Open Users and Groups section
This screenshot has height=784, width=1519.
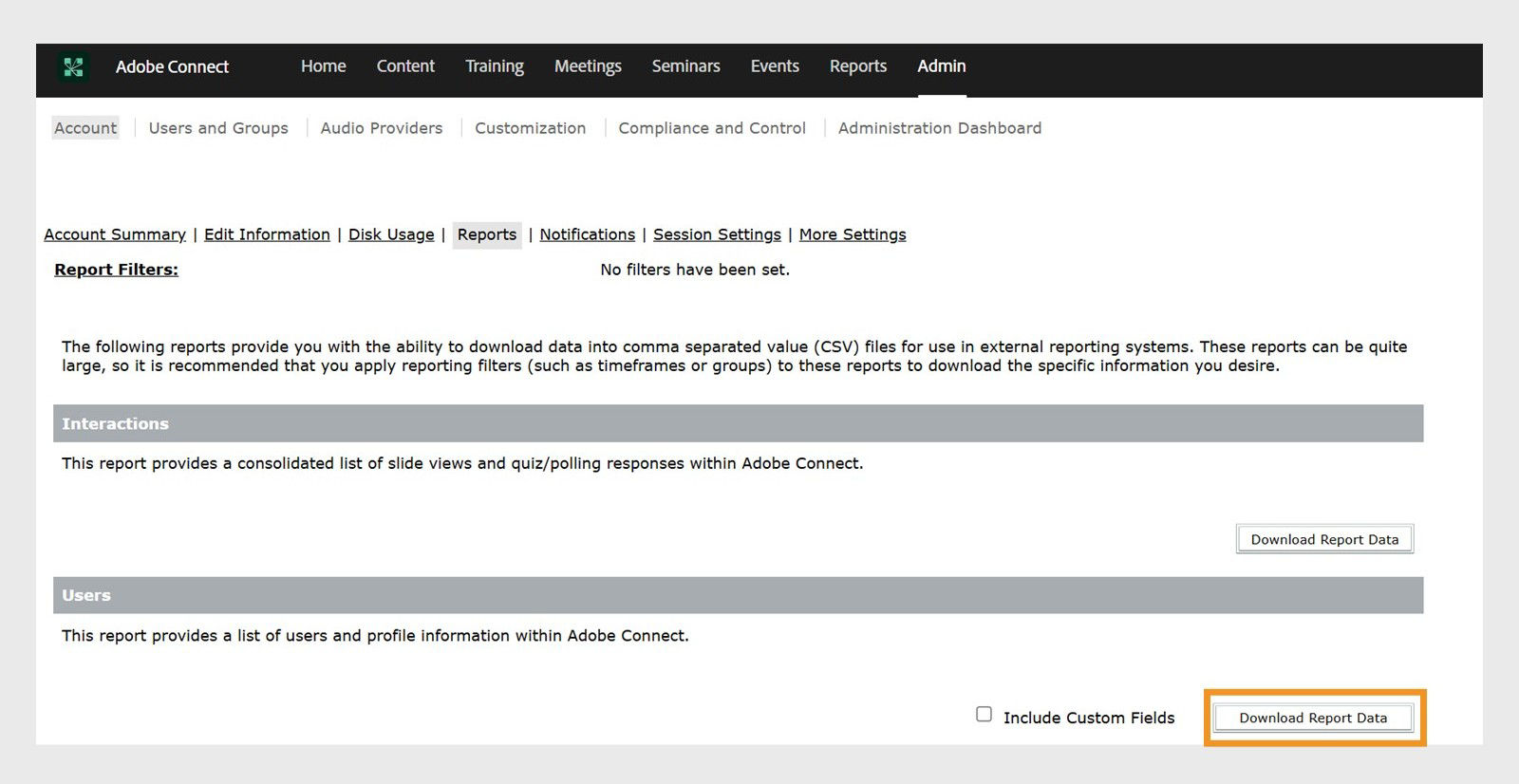pyautogui.click(x=218, y=128)
